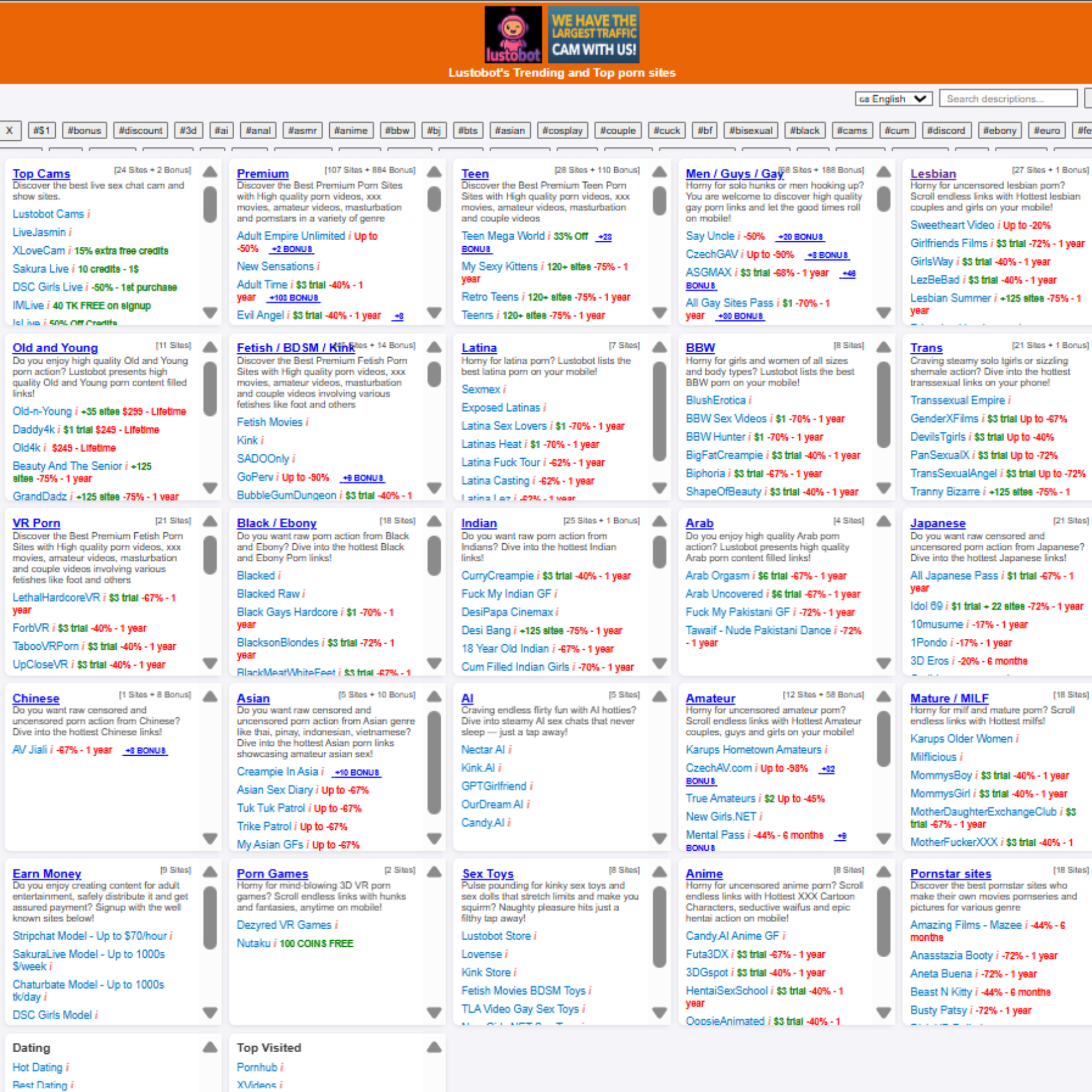1092x1092 pixels.
Task: Show info for Candy.AI
Action: point(509,823)
